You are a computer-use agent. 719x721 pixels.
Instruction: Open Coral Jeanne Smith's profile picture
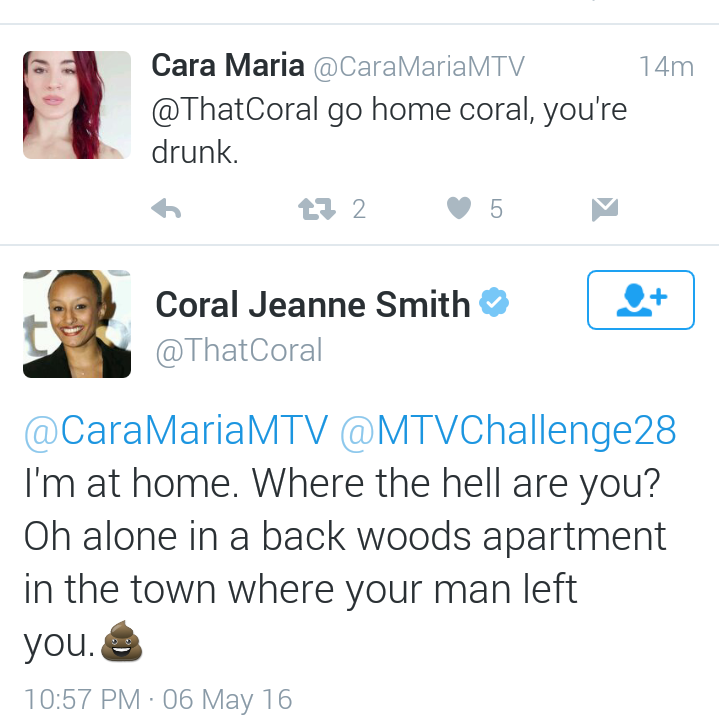click(x=77, y=324)
